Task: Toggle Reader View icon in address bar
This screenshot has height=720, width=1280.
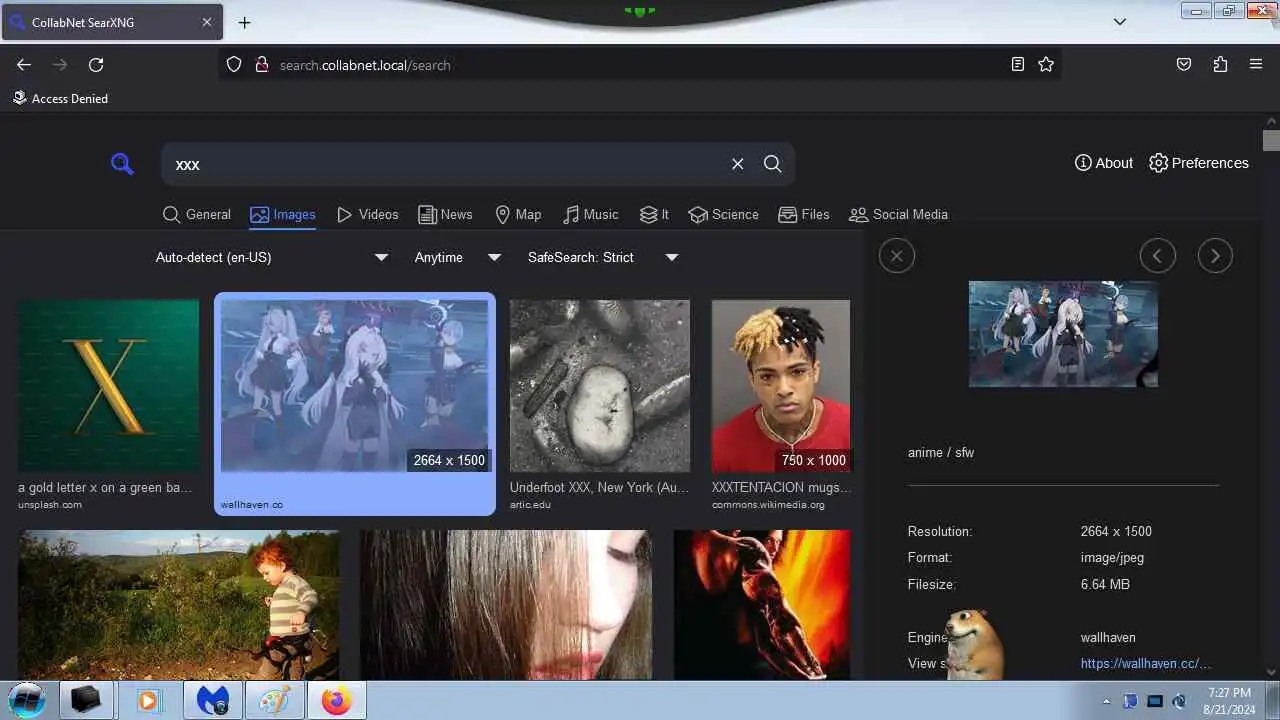Action: tap(1018, 64)
